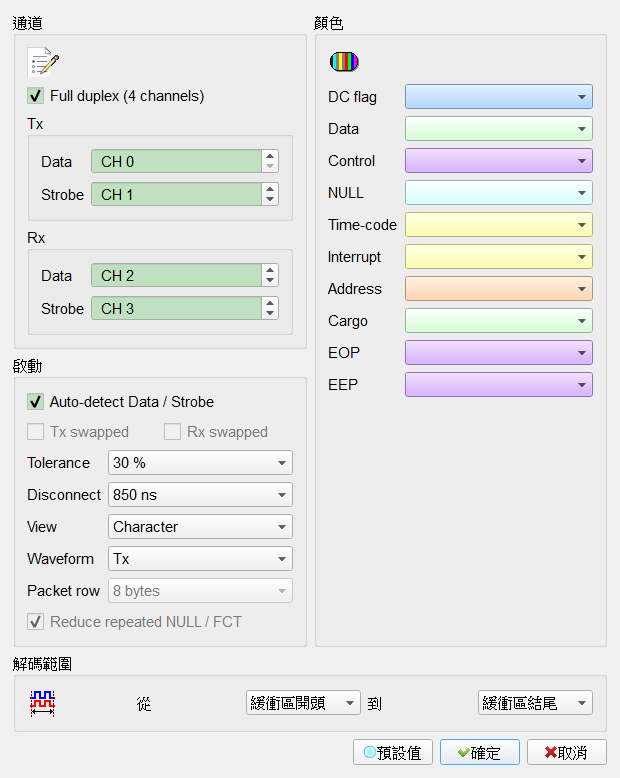Open the Time-code color picker
620x778 pixels.
499,225
